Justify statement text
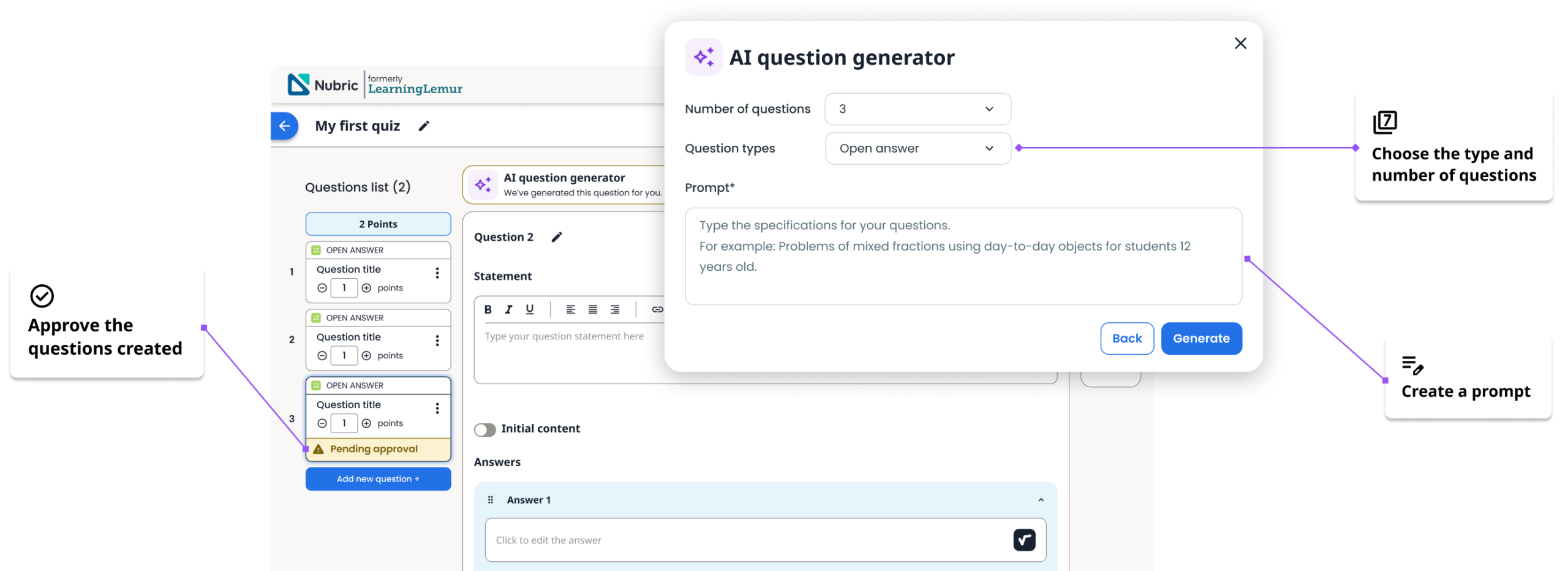 (x=592, y=309)
